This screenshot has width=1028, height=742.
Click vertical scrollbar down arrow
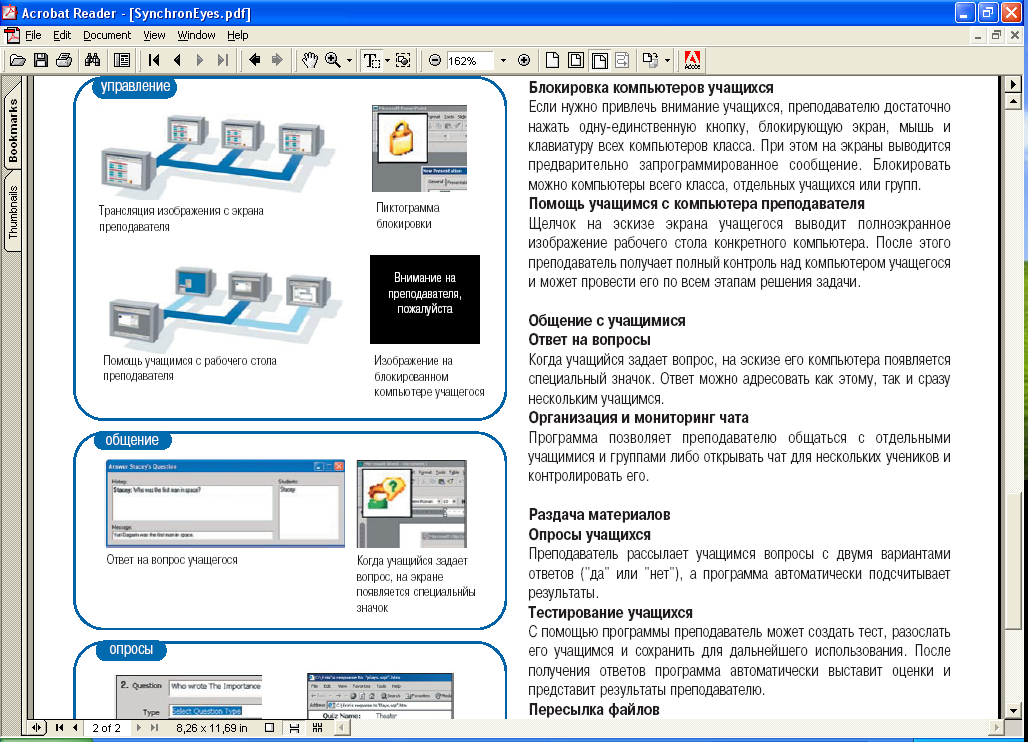click(x=1014, y=711)
